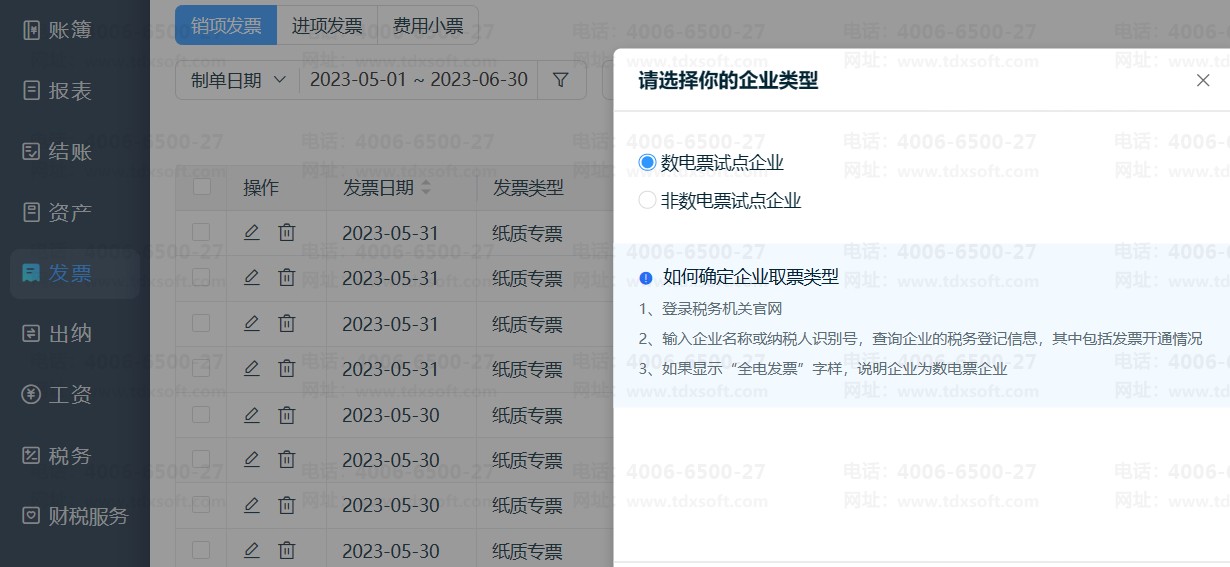The height and width of the screenshot is (567, 1230).
Task: Select the 销项发票 tab
Action: (x=226, y=26)
